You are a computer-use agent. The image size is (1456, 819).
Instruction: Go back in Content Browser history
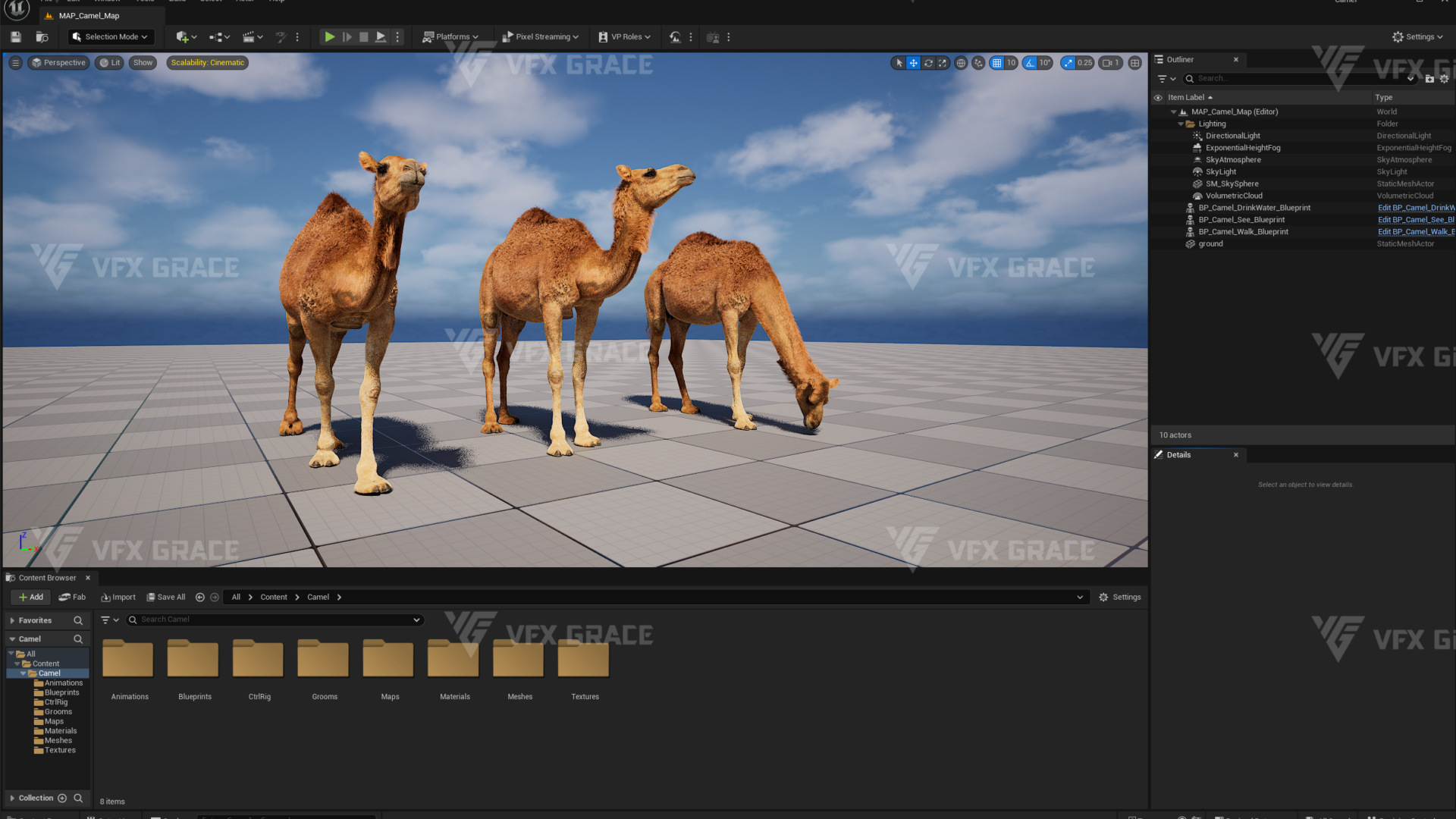point(200,598)
